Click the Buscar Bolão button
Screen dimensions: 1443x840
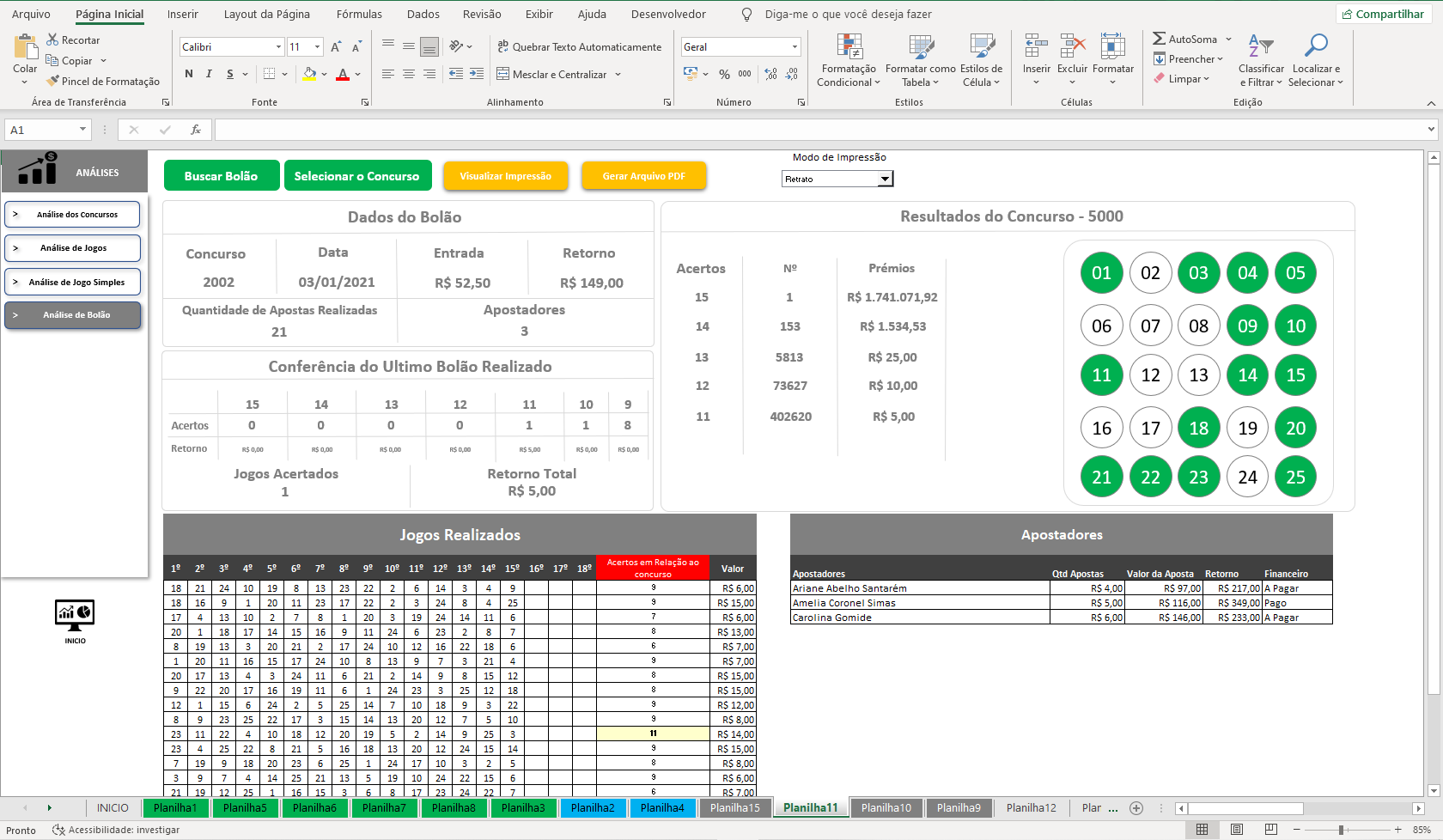click(x=222, y=175)
